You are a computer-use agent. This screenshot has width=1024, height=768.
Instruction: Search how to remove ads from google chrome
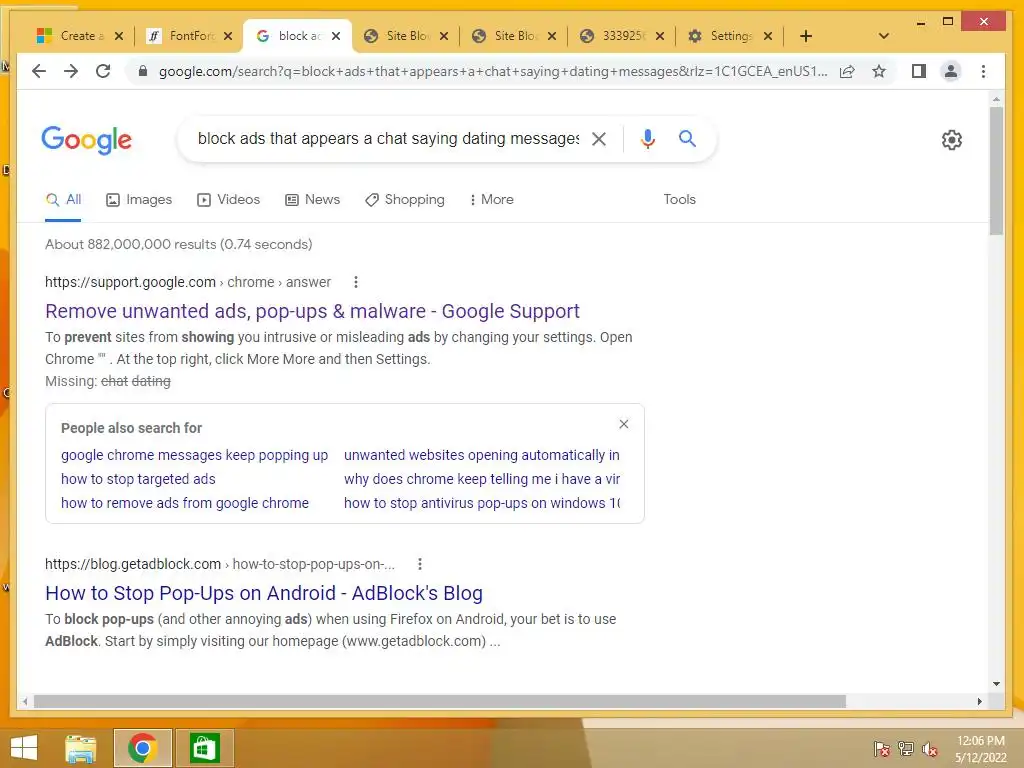coord(185,504)
